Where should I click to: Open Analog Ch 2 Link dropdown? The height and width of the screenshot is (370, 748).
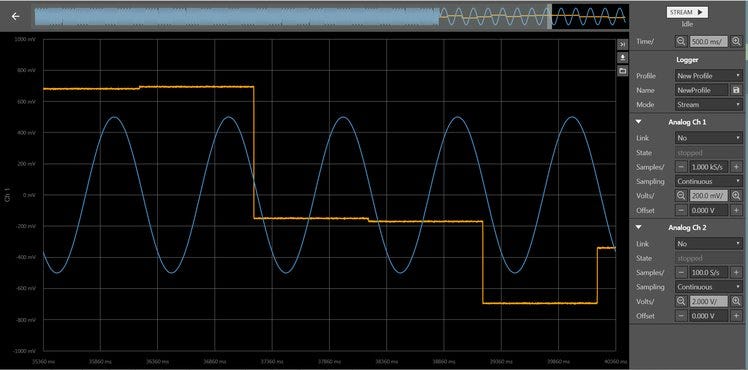coord(708,244)
